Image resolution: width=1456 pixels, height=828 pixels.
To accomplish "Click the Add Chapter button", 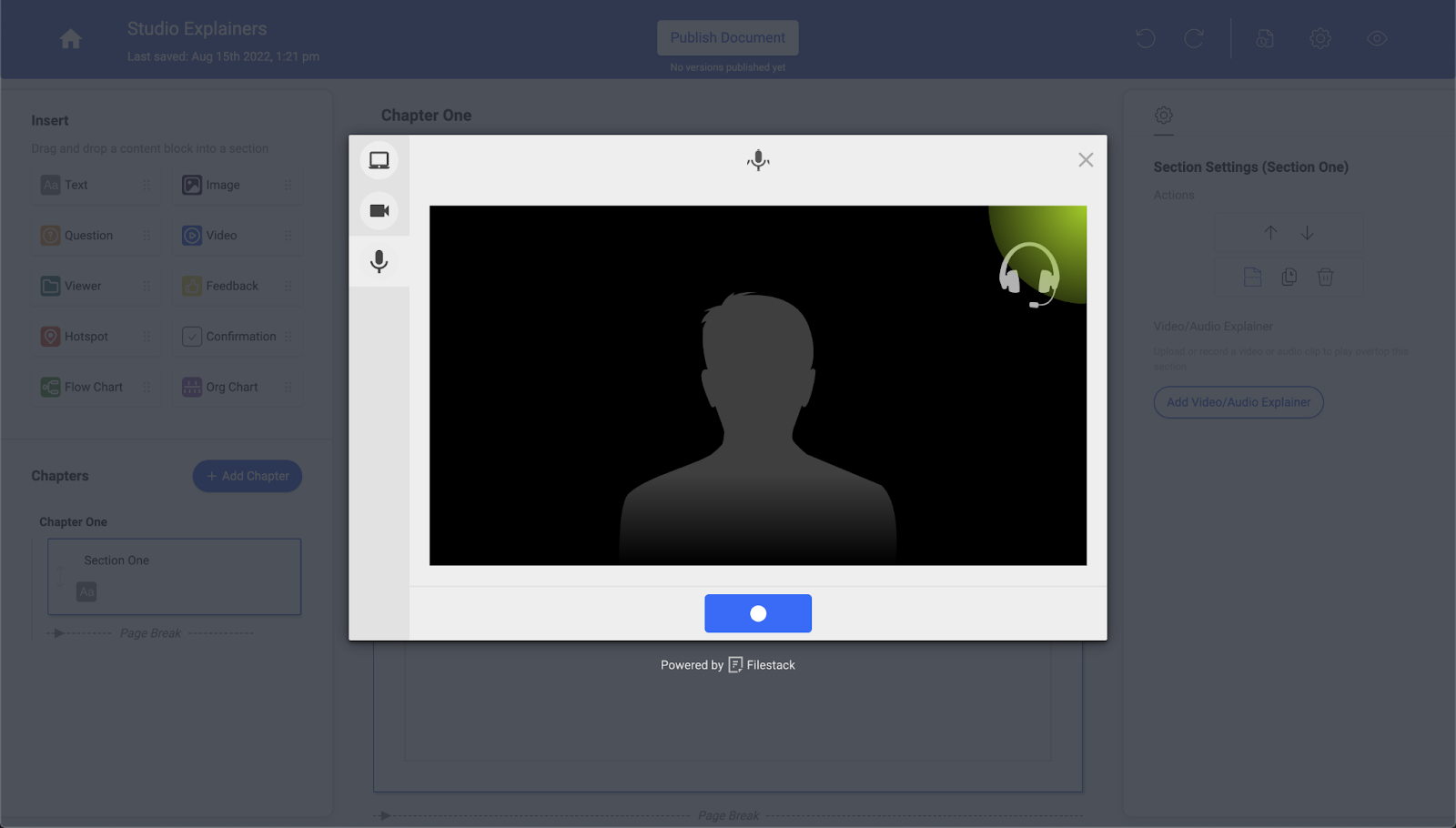I will pos(248,476).
